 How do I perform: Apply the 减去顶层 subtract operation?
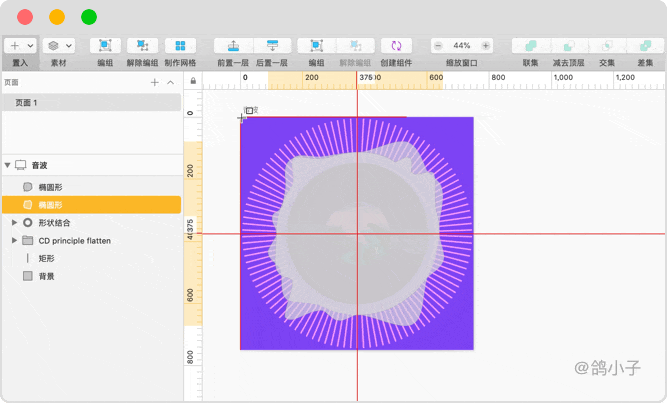point(569,46)
